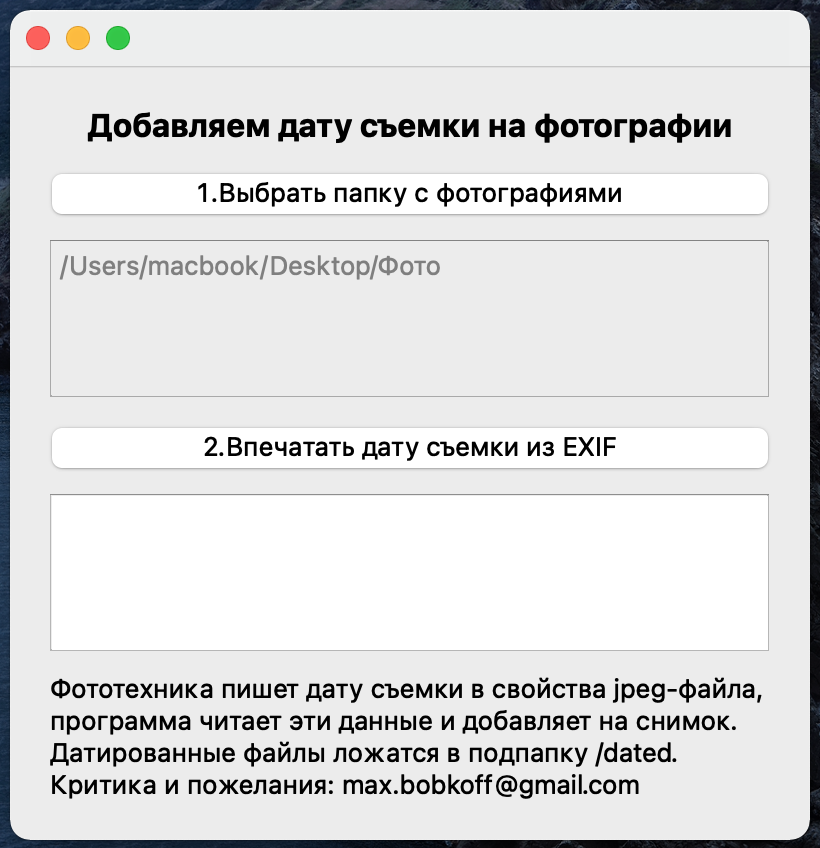Click the line "программа читает эти данные"
820x848 pixels.
pyautogui.click(x=393, y=721)
